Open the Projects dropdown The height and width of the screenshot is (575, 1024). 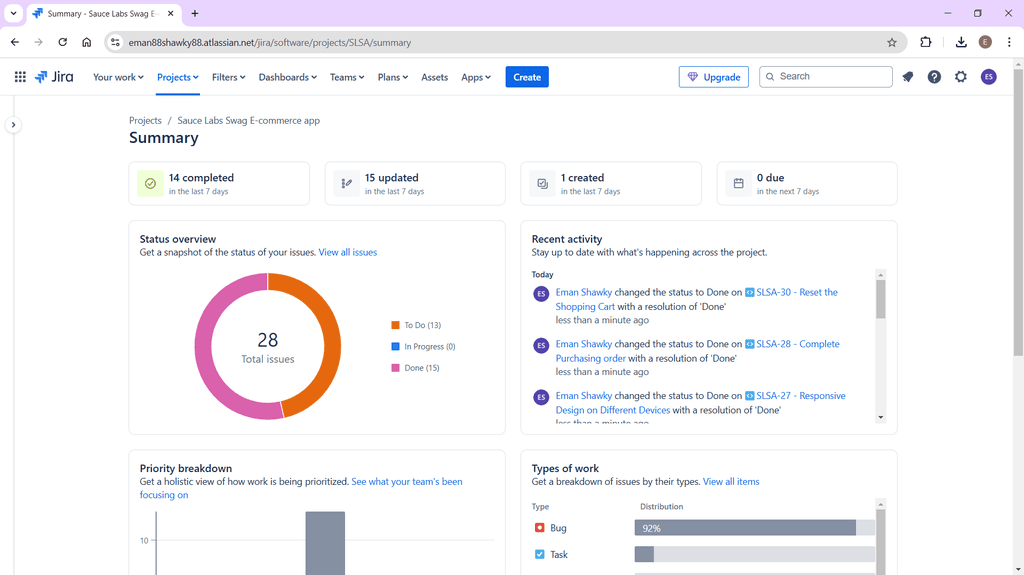(178, 77)
